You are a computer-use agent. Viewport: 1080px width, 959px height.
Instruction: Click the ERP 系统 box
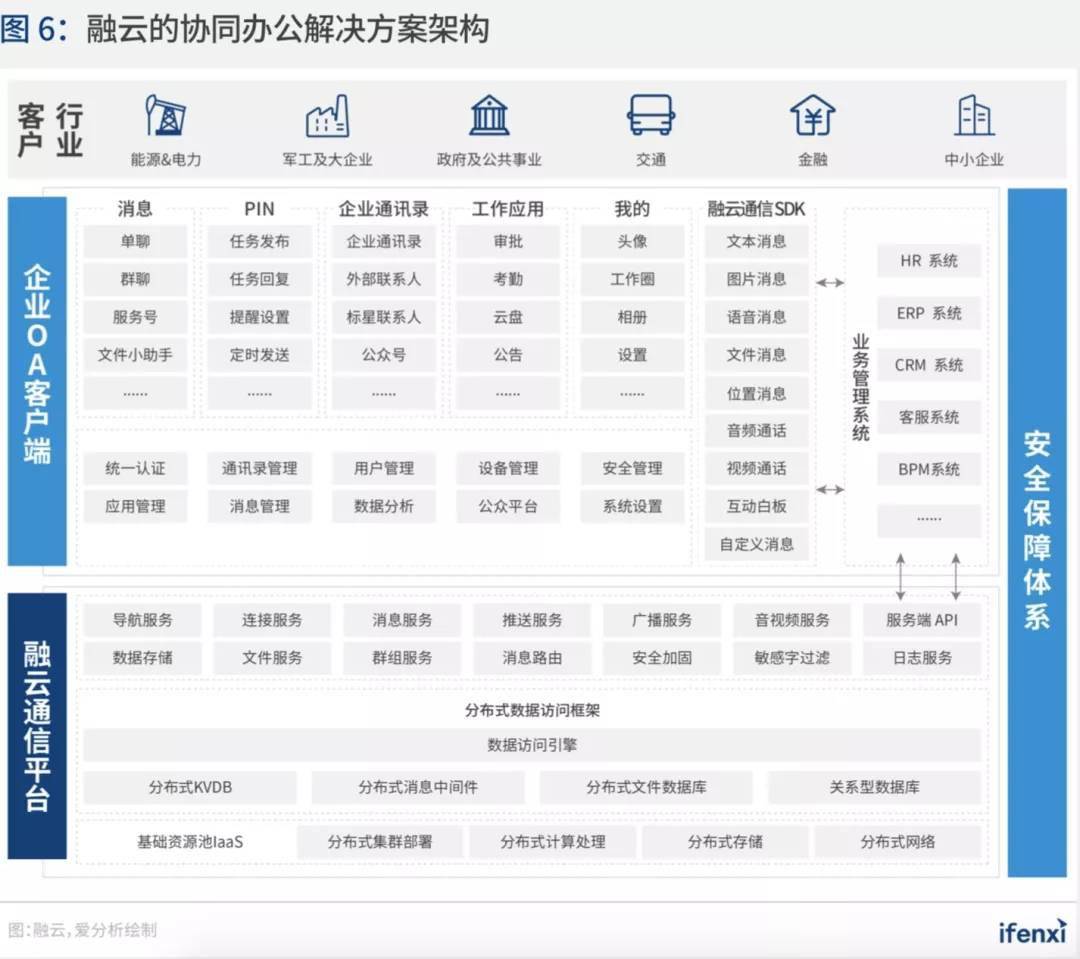pyautogui.click(x=929, y=313)
